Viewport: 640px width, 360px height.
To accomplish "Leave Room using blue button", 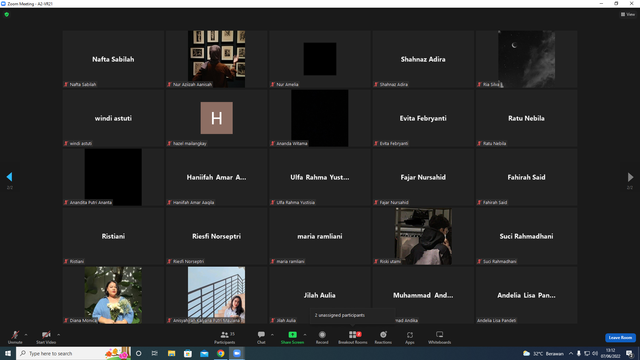I will coord(620,338).
